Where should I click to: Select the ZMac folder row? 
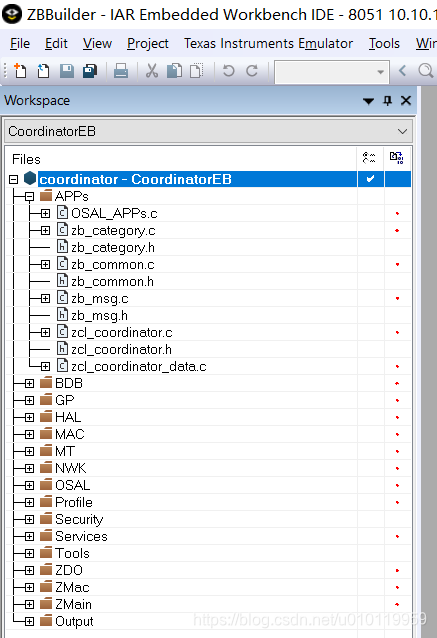tap(72, 587)
